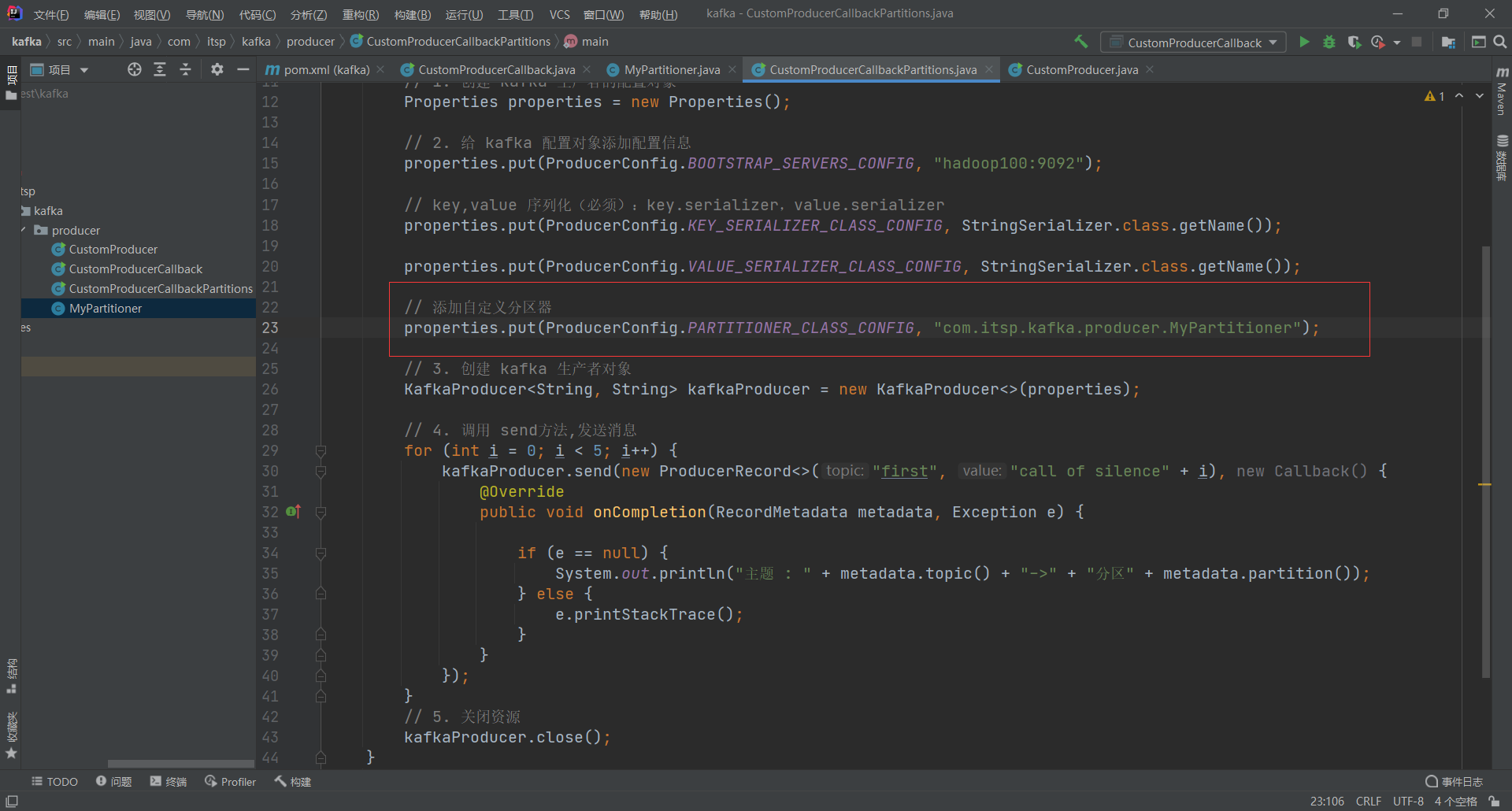The height and width of the screenshot is (811, 1512).
Task: Select opened file crosshair icon in project panel
Action: pyautogui.click(x=135, y=69)
